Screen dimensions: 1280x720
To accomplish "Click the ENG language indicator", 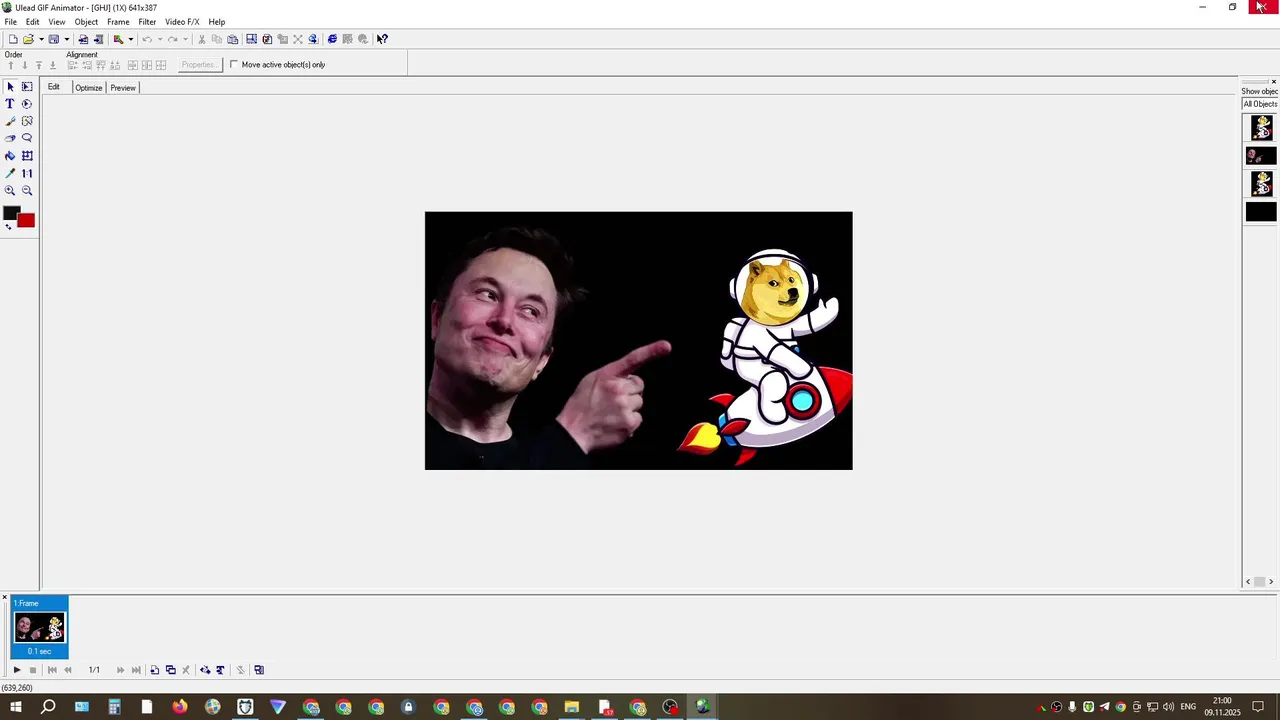I will pos(1188,707).
